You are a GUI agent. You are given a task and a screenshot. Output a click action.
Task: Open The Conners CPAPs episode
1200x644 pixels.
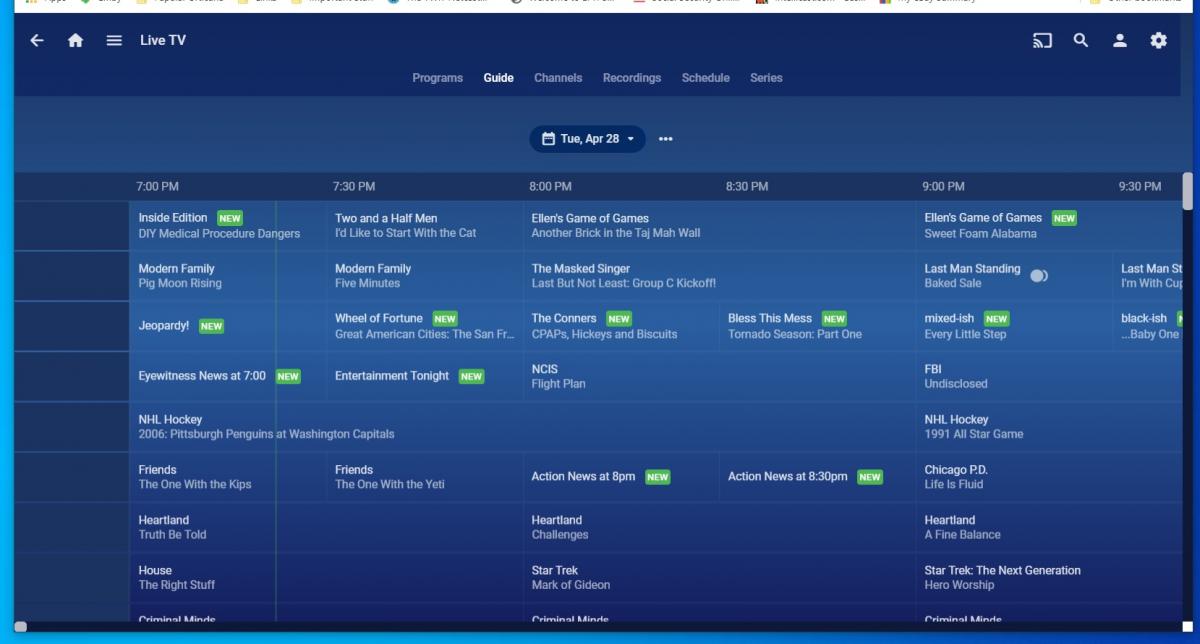click(x=621, y=326)
